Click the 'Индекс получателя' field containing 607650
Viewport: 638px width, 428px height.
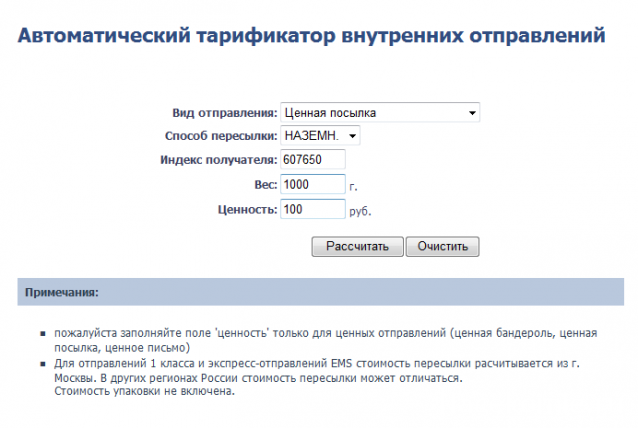tap(313, 160)
